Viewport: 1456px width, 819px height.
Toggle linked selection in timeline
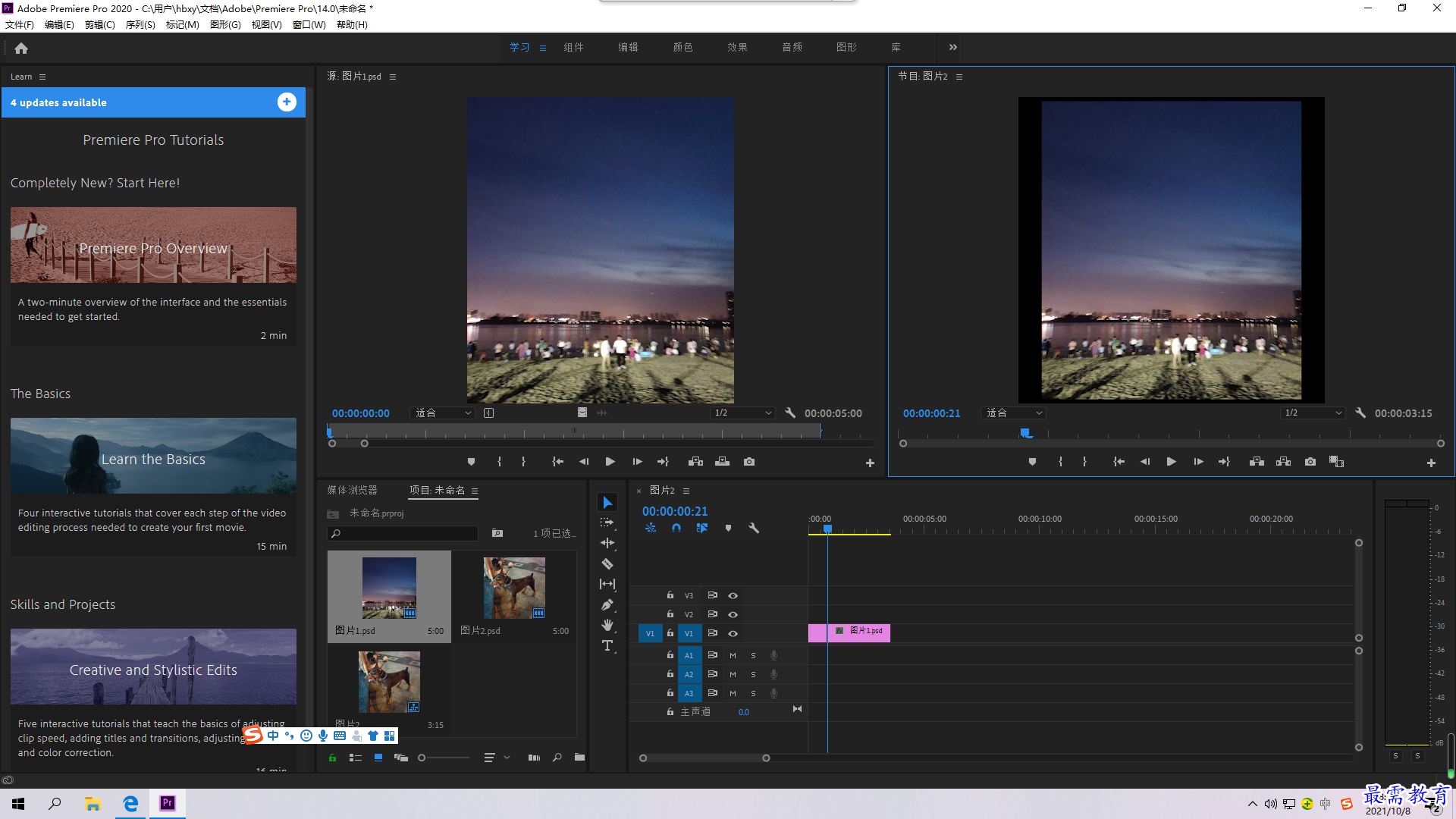point(702,528)
